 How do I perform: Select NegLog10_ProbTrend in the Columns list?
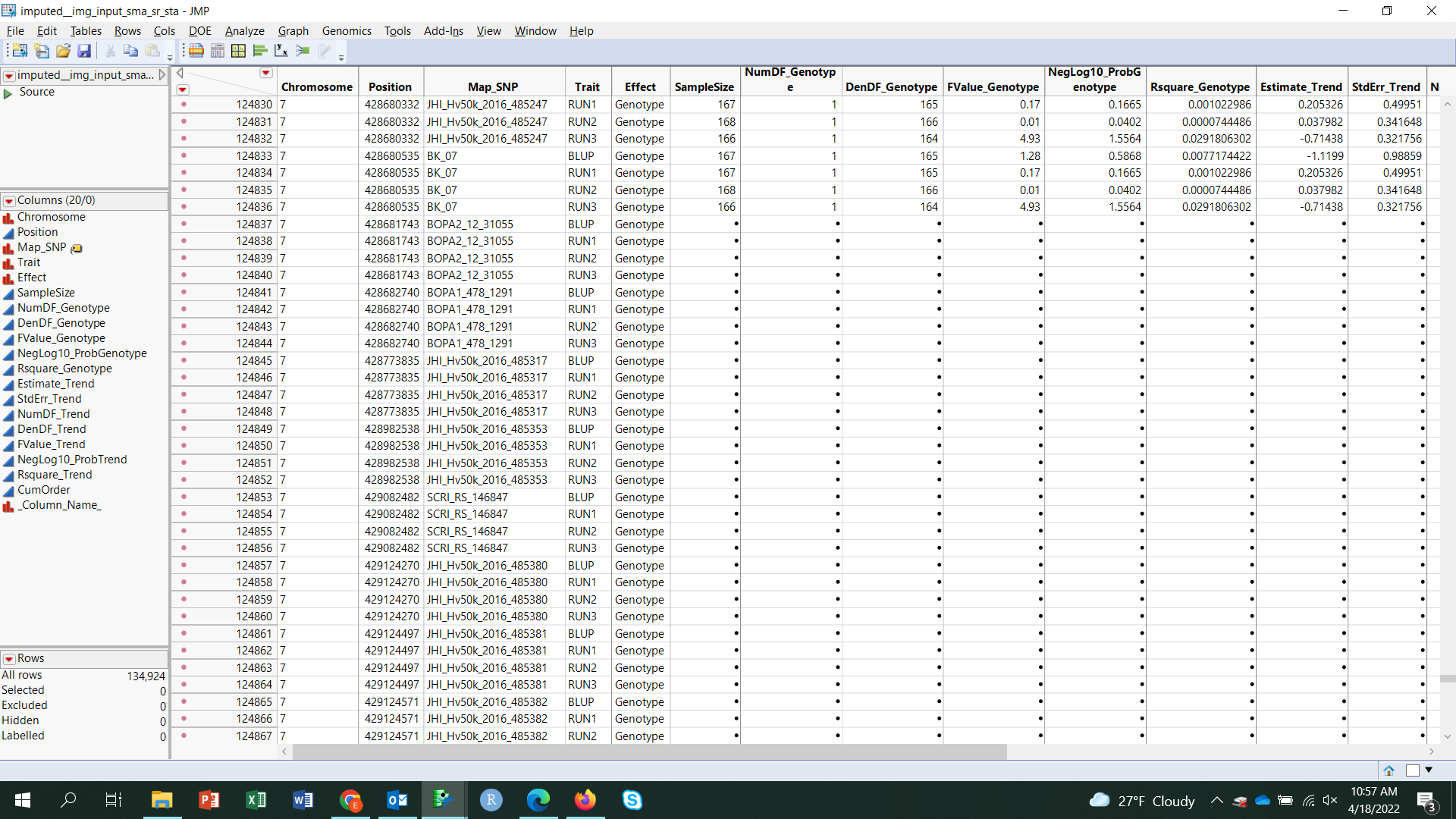pos(72,460)
